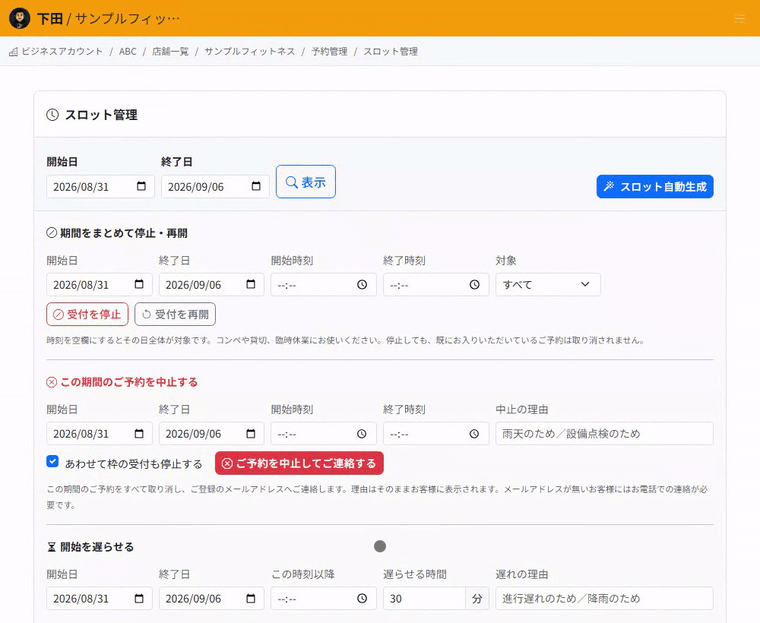This screenshot has width=760, height=623.
Task: Click the 受付を停止 button
Action: point(87,314)
